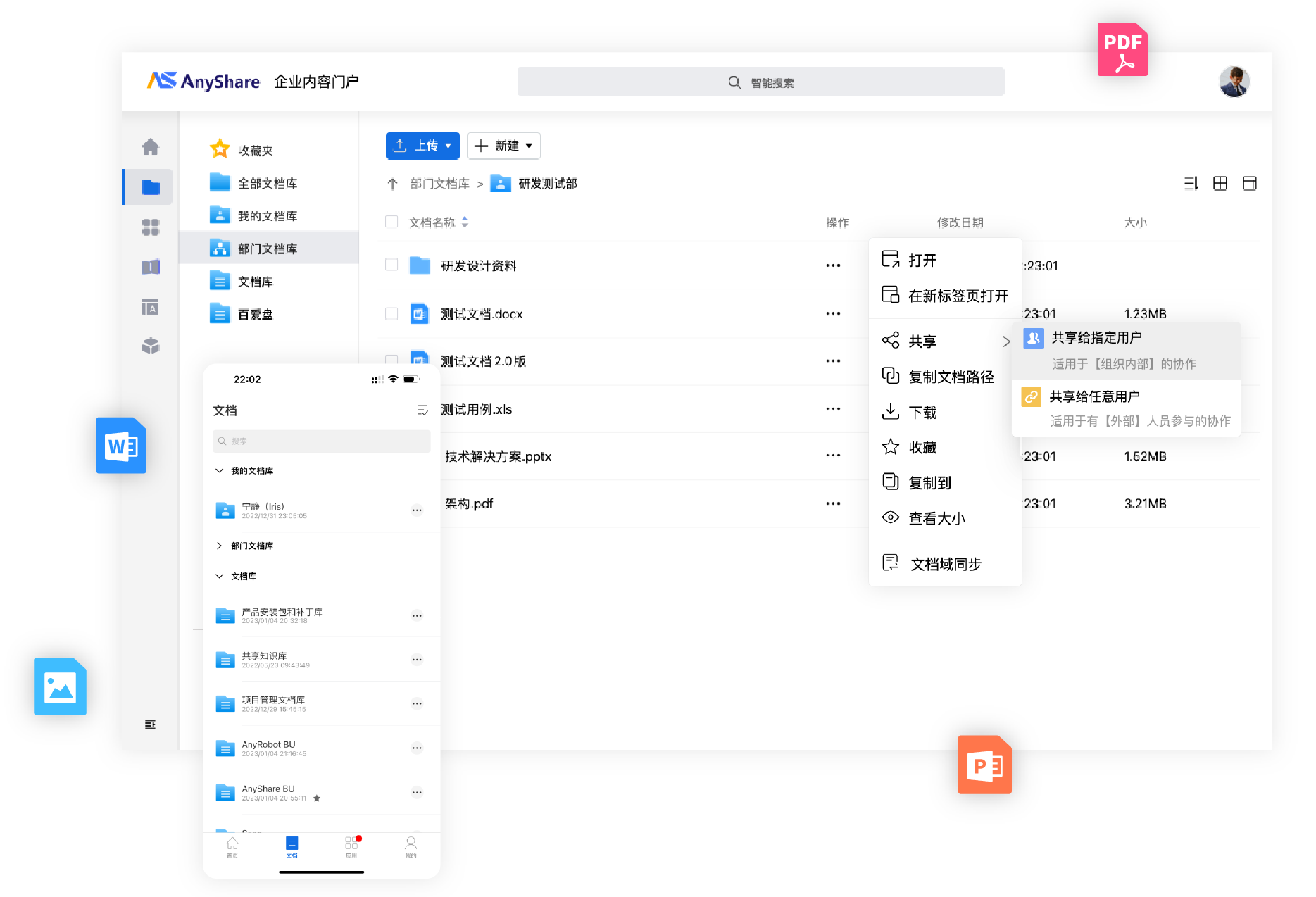1316x897 pixels.
Task: Switch to list view icon
Action: [1191, 184]
